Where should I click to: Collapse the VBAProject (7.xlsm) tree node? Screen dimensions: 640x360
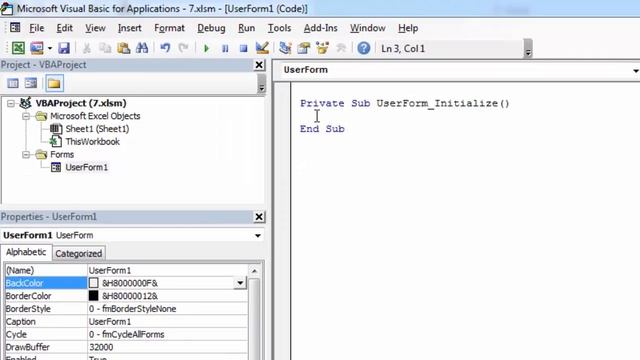click(11, 104)
